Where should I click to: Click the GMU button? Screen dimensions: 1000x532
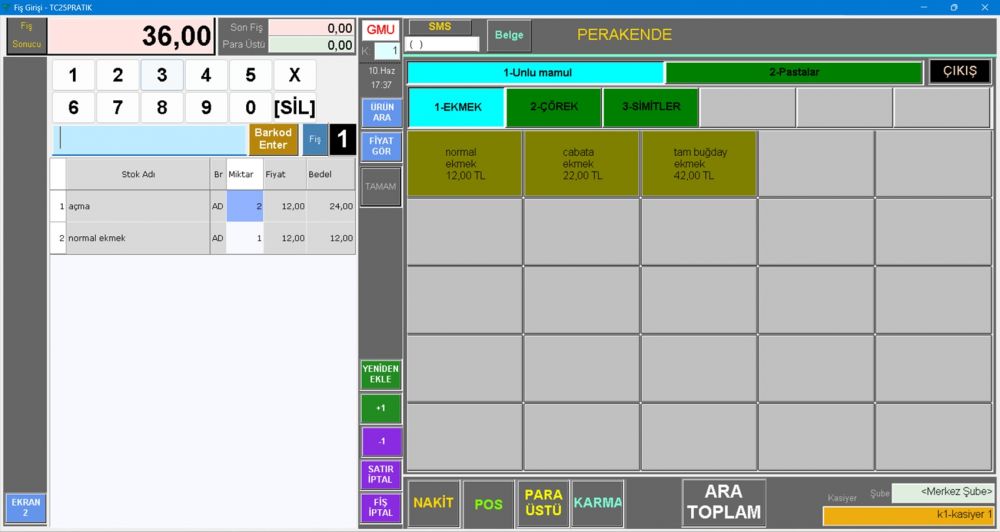(x=380, y=30)
